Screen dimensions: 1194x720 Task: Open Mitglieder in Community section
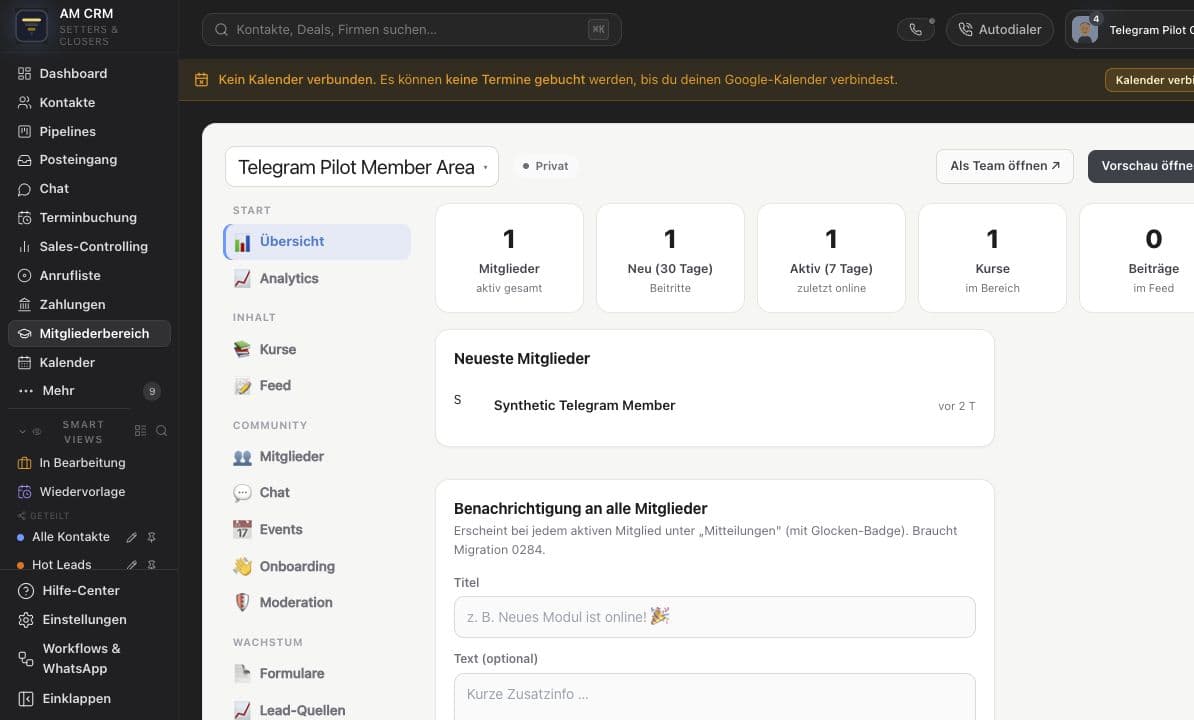click(318, 457)
